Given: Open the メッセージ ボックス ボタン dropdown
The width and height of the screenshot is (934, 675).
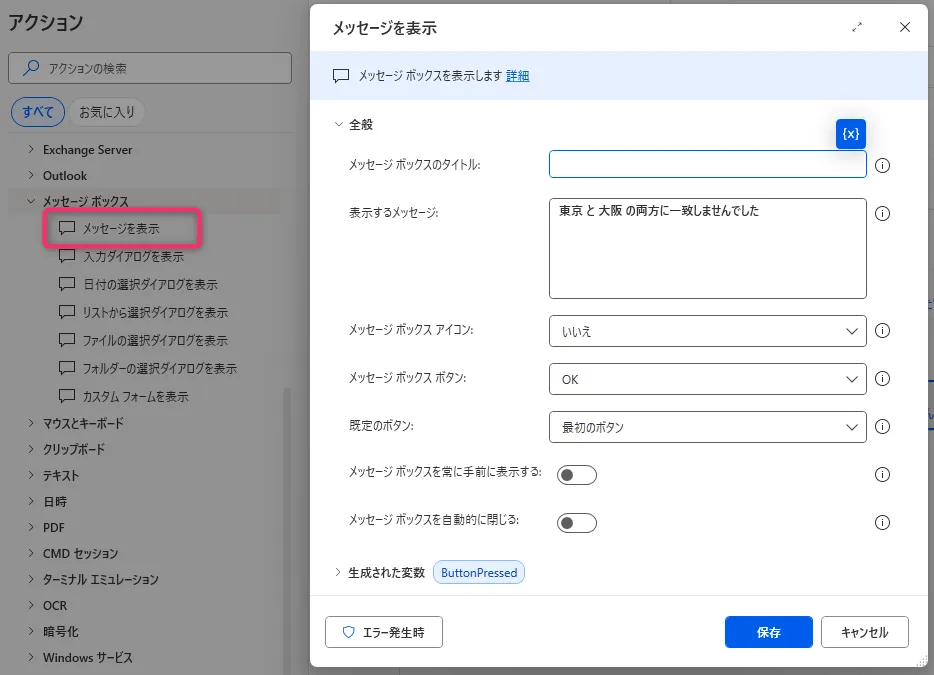Looking at the screenshot, I should (707, 379).
